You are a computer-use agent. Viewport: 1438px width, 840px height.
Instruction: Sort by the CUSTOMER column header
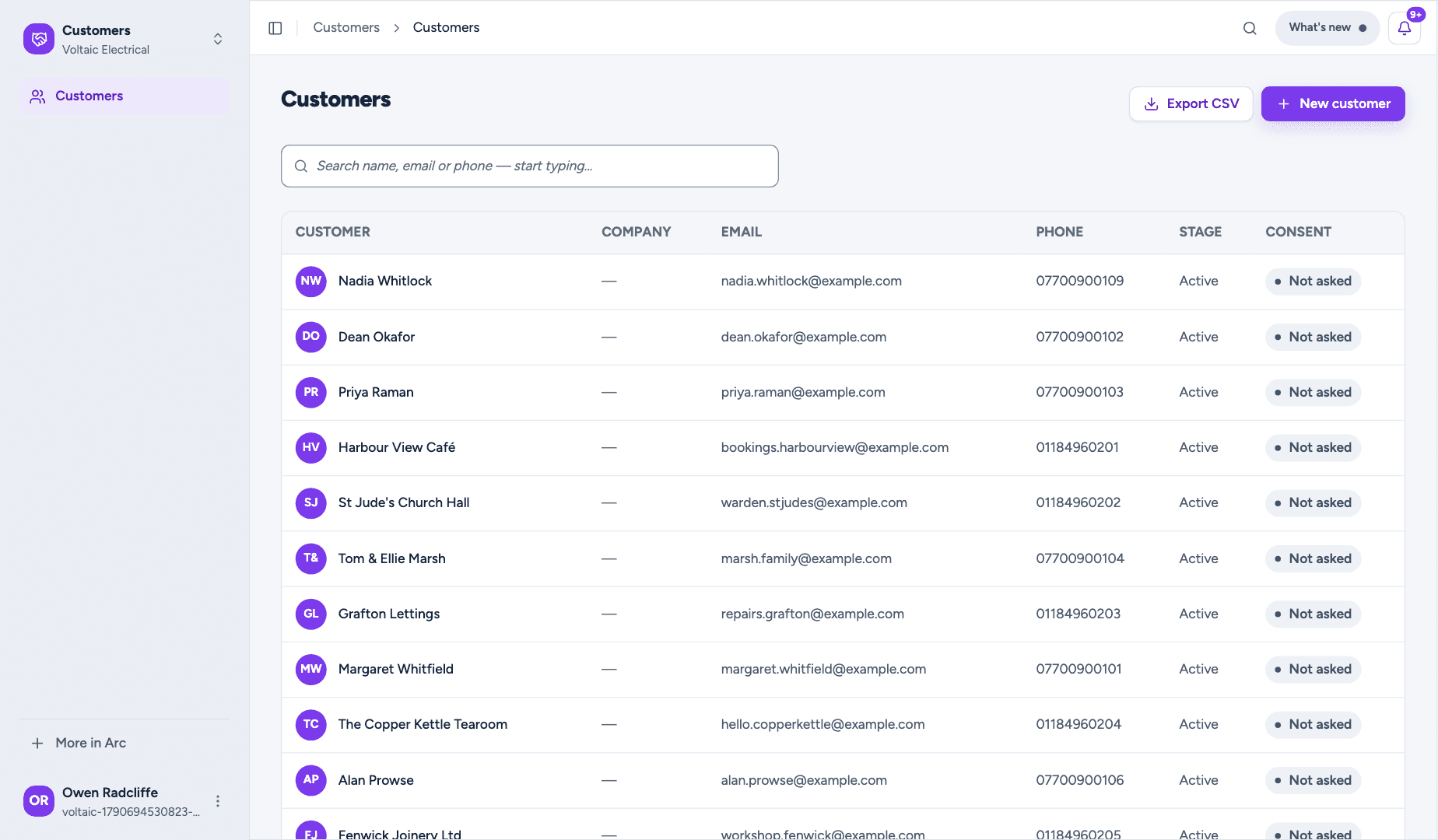[x=333, y=232]
